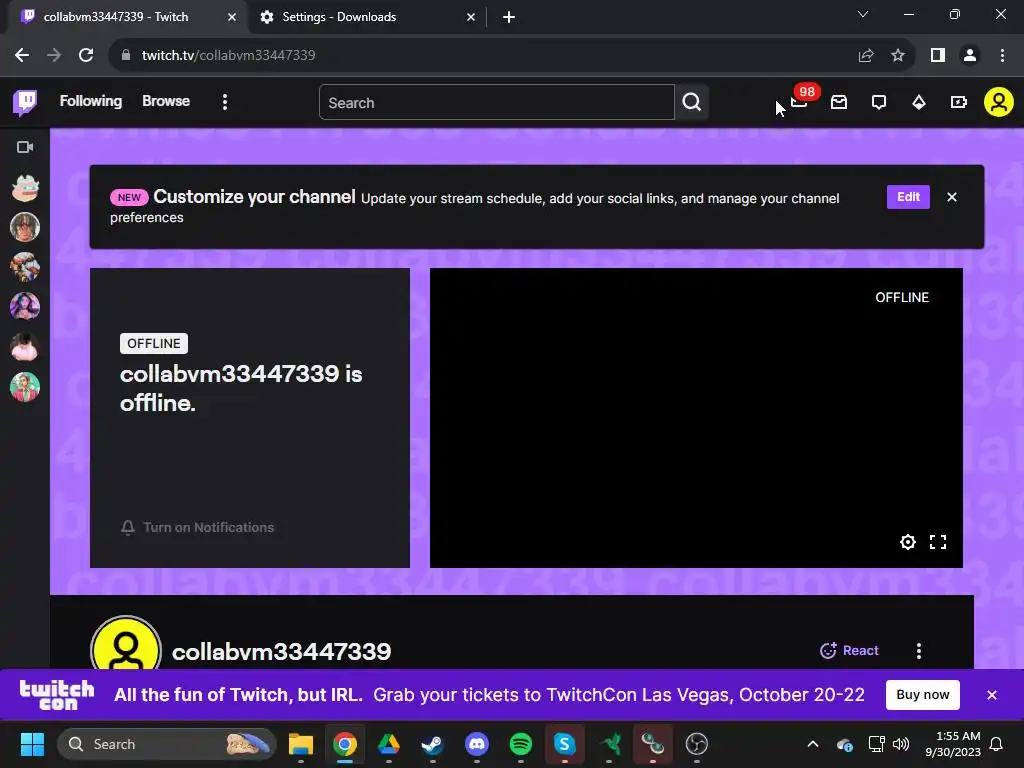Close the Settings - Downloads tab

tap(470, 17)
